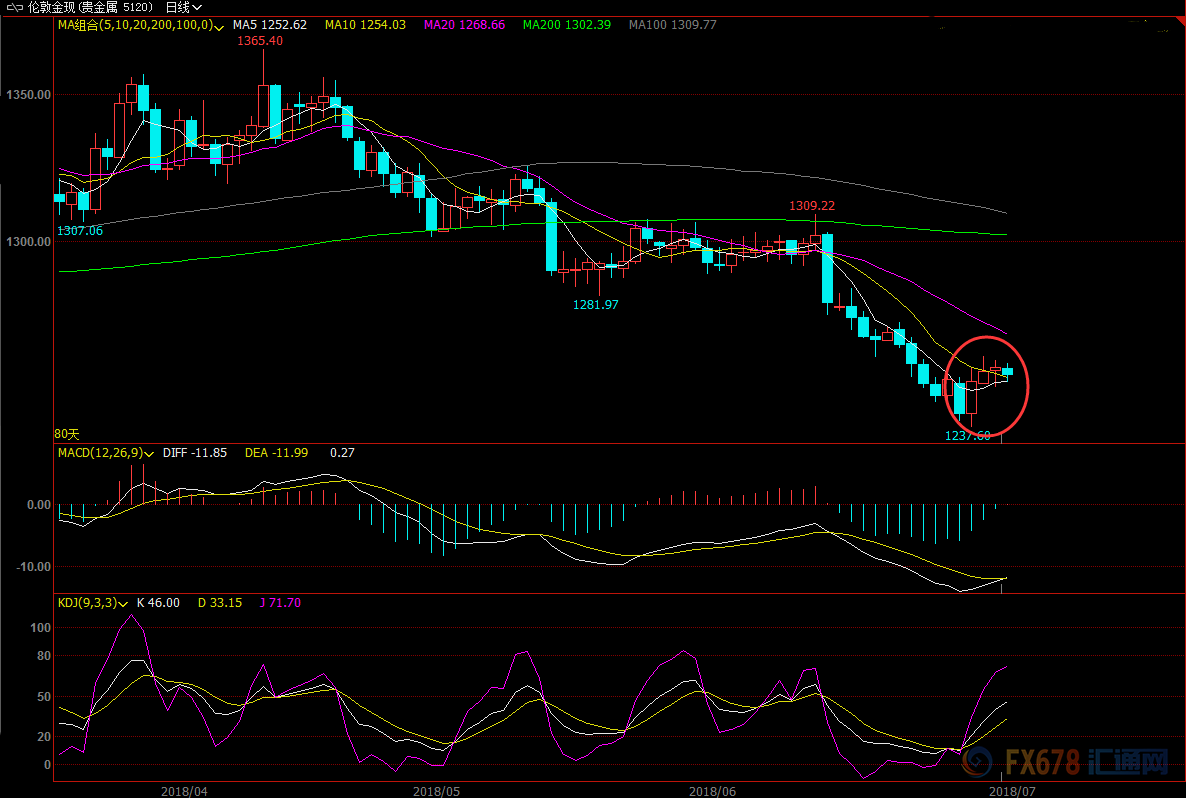Expand the MACD(12,26,9) indicator dropdown
This screenshot has width=1186, height=798.
pyautogui.click(x=150, y=454)
